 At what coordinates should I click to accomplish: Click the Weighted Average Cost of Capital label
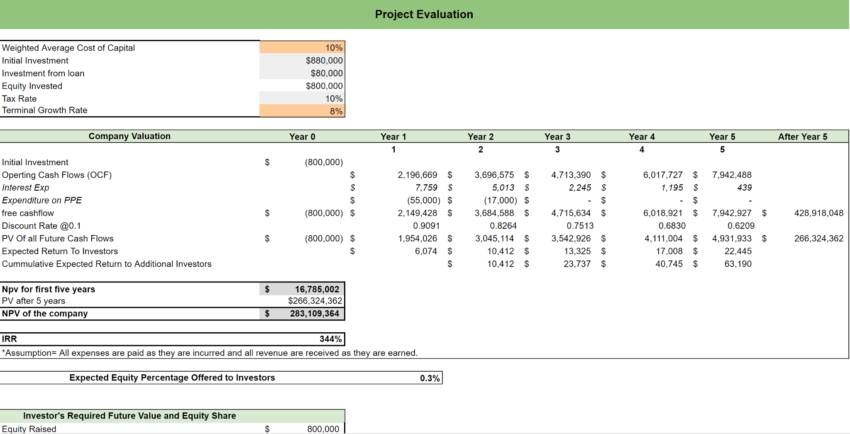point(68,48)
